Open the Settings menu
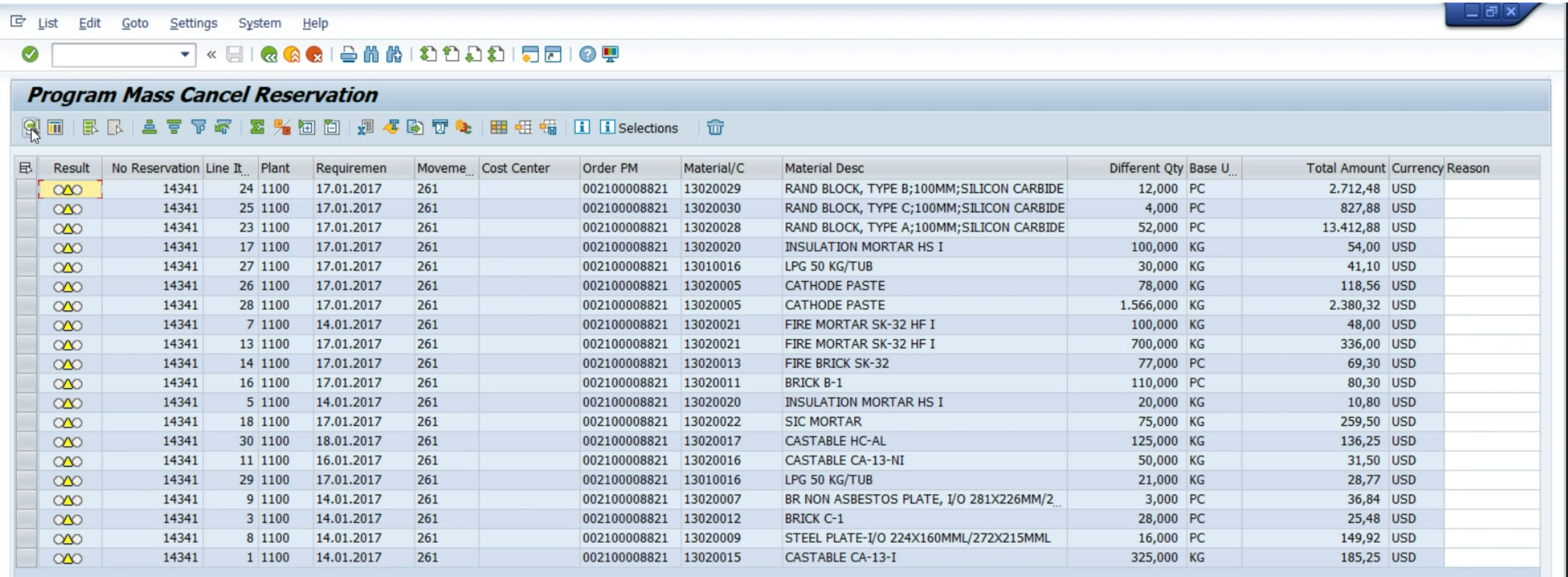The width and height of the screenshot is (1568, 577). (193, 23)
